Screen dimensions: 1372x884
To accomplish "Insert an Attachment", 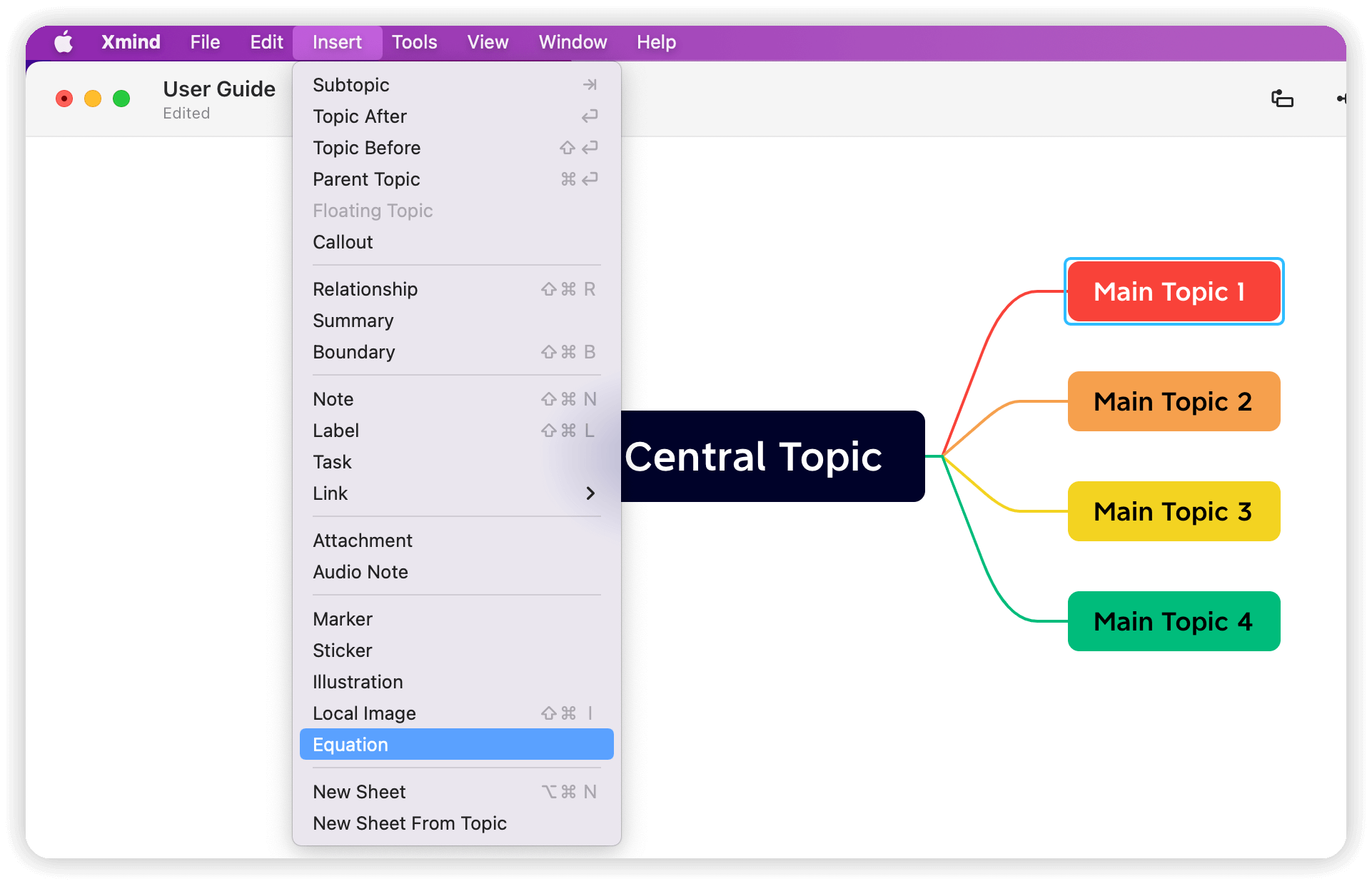I will 456,541.
